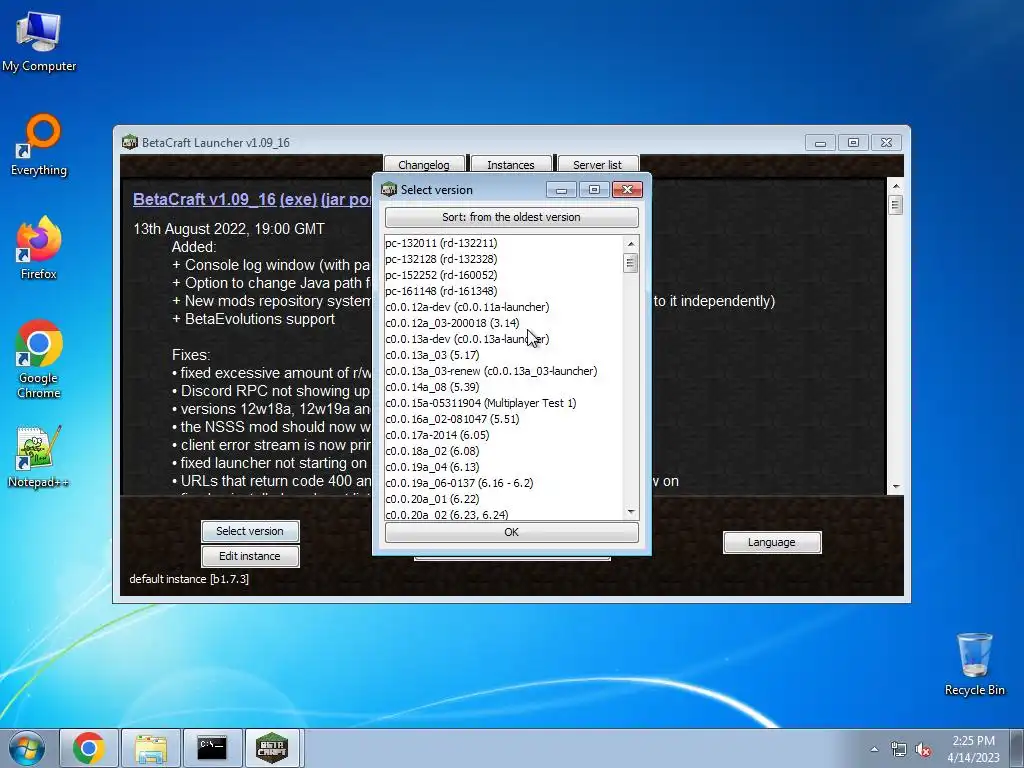Click the Select version dialog title icon
This screenshot has height=768, width=1024.
[389, 189]
